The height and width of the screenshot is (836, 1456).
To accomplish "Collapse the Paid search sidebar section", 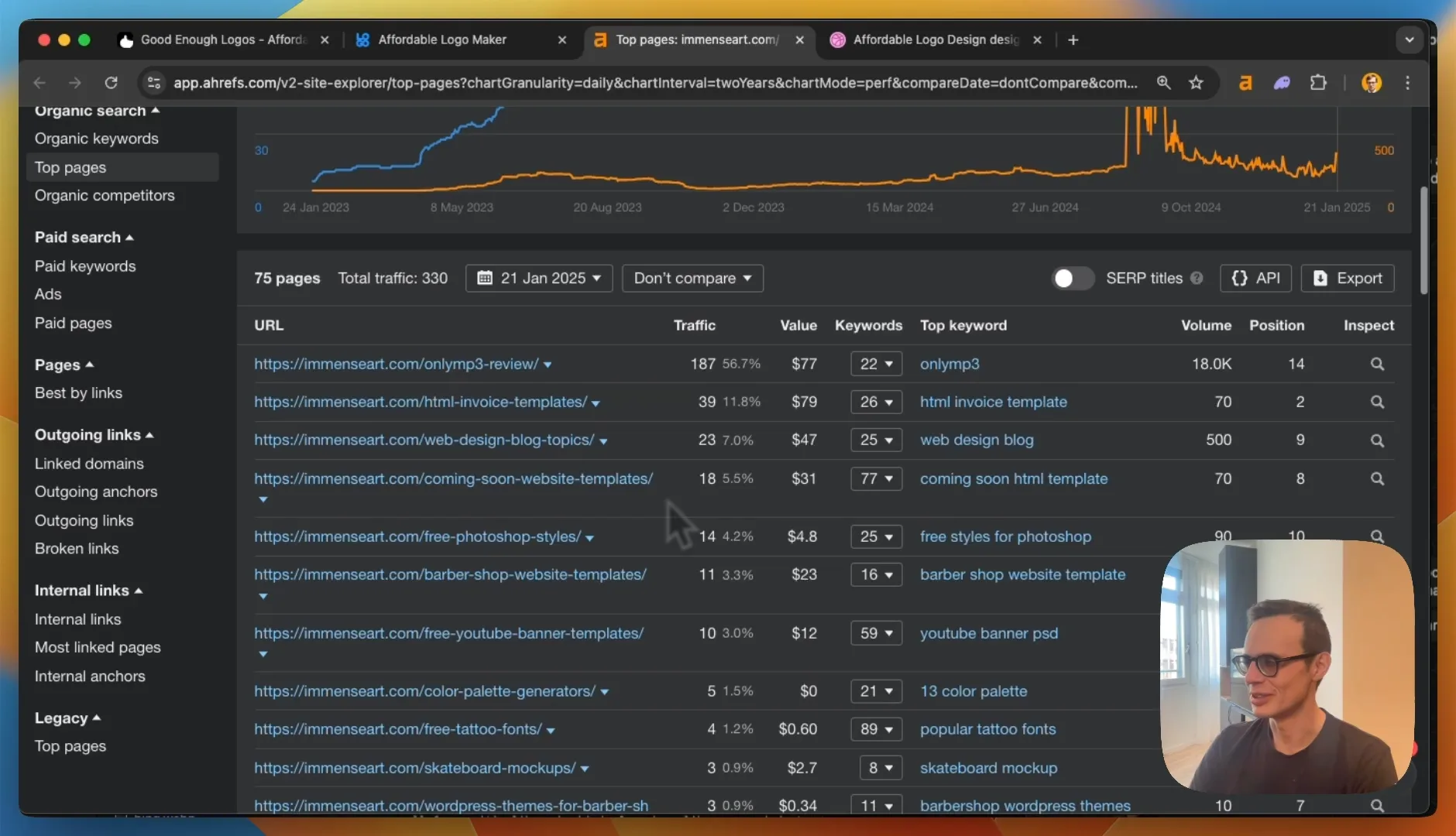I will [84, 237].
